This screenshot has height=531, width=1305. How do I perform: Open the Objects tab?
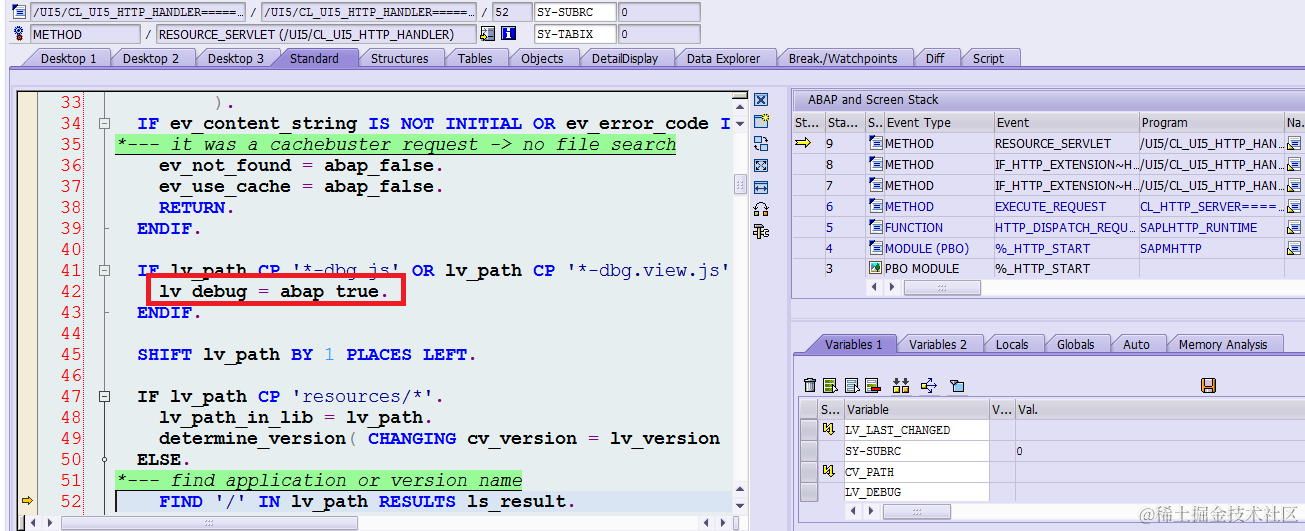pyautogui.click(x=542, y=58)
